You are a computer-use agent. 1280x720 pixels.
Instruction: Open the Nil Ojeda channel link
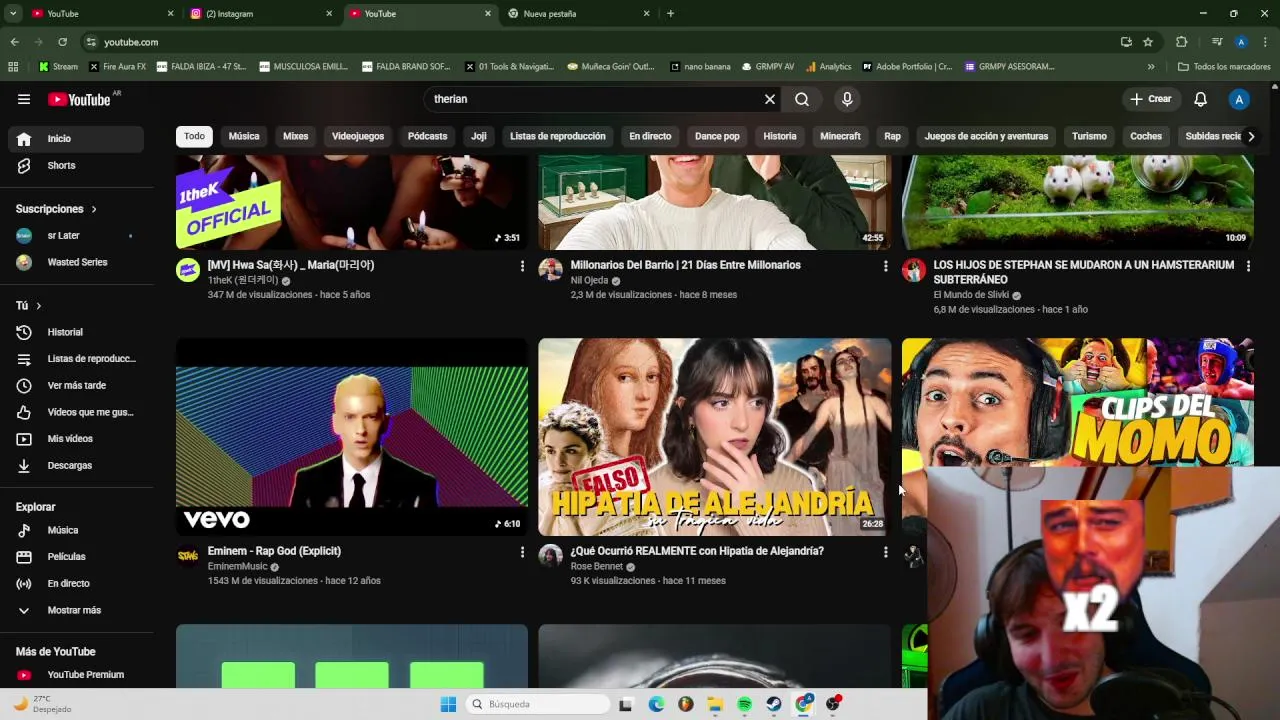point(589,281)
